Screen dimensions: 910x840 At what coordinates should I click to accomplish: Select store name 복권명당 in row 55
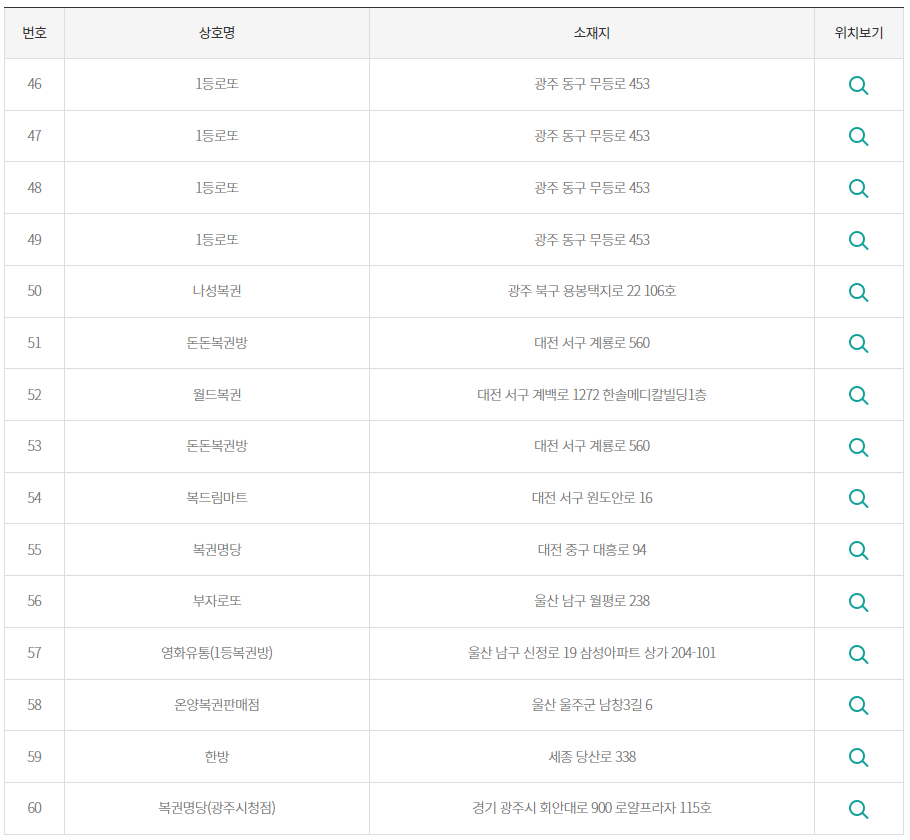point(216,550)
